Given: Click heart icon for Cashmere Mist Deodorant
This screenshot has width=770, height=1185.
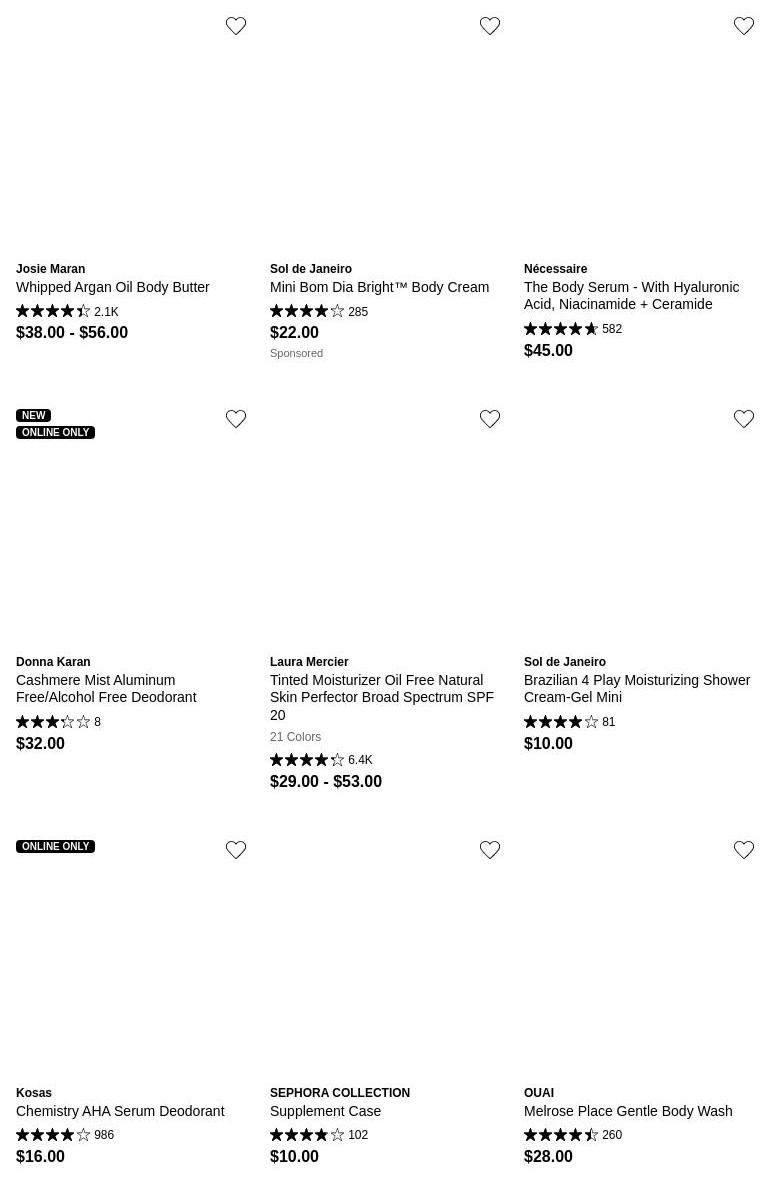Looking at the screenshot, I should pos(236,419).
